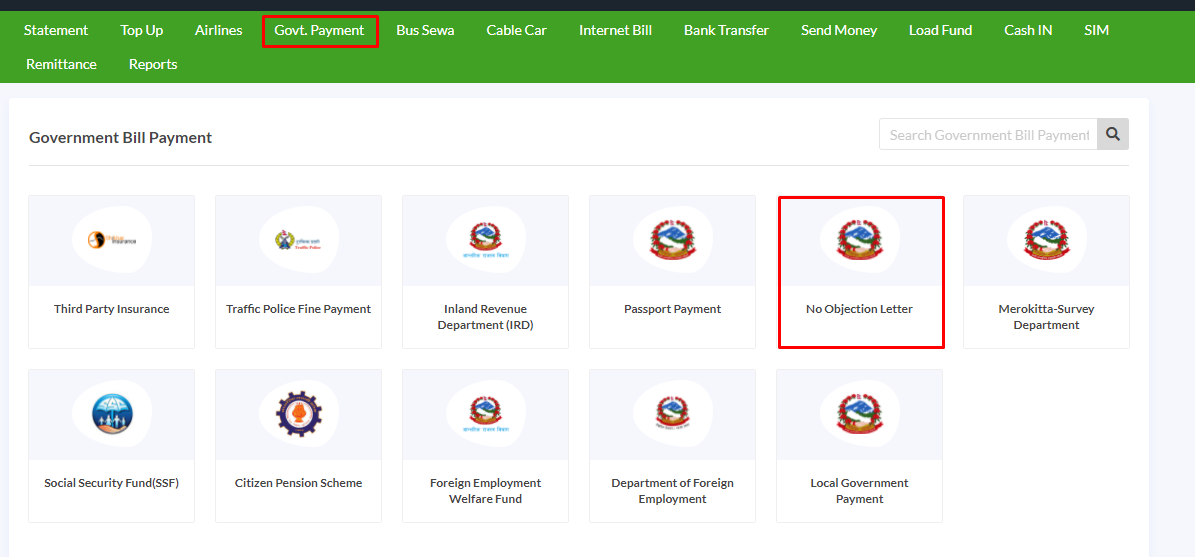Navigate to the Remittance menu item
The image size is (1195, 557).
61,64
